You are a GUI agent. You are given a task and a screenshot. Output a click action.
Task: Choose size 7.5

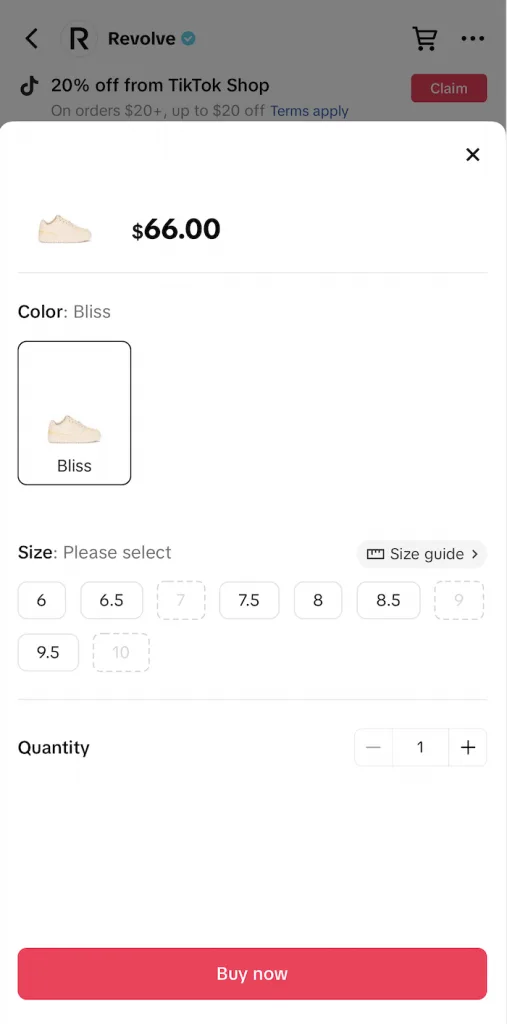[249, 600]
